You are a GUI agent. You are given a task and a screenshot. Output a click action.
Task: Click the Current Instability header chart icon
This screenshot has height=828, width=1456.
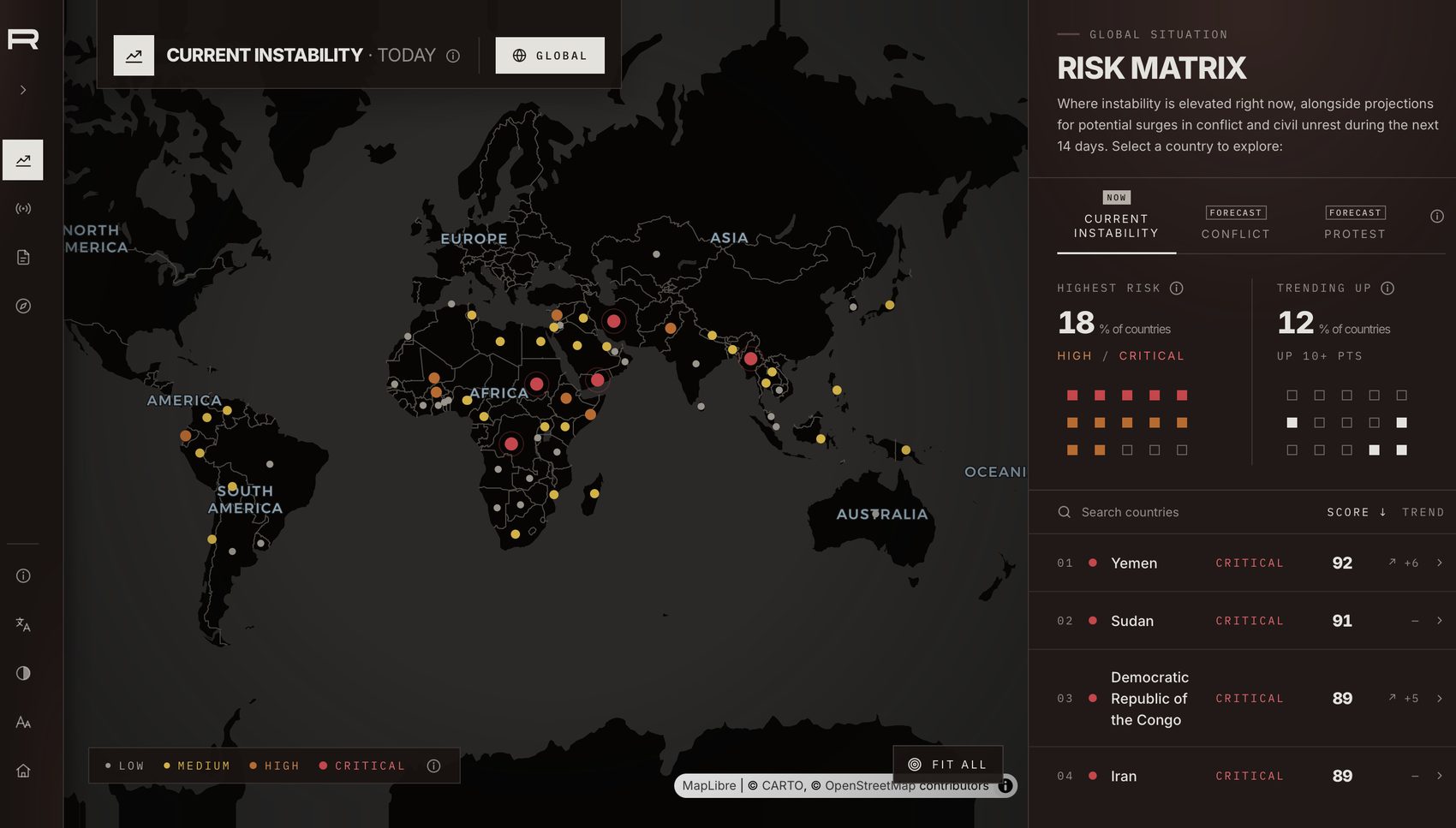click(x=134, y=56)
